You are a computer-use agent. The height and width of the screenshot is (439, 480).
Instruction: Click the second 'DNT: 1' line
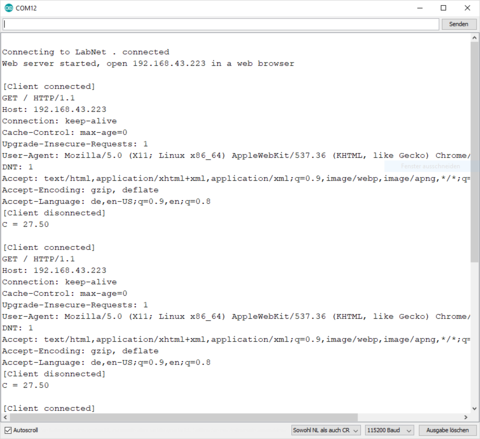(x=17, y=328)
